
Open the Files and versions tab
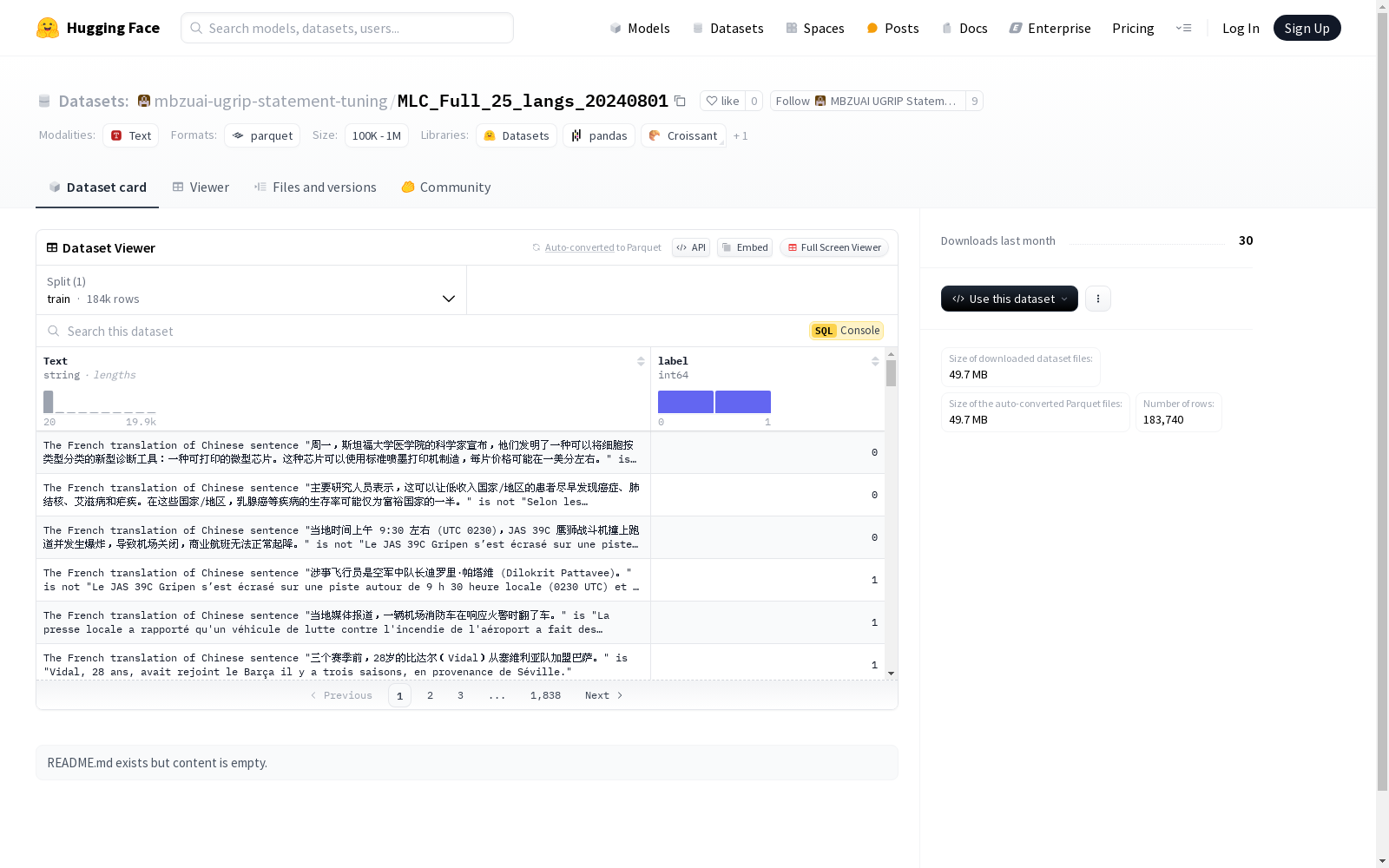(315, 187)
